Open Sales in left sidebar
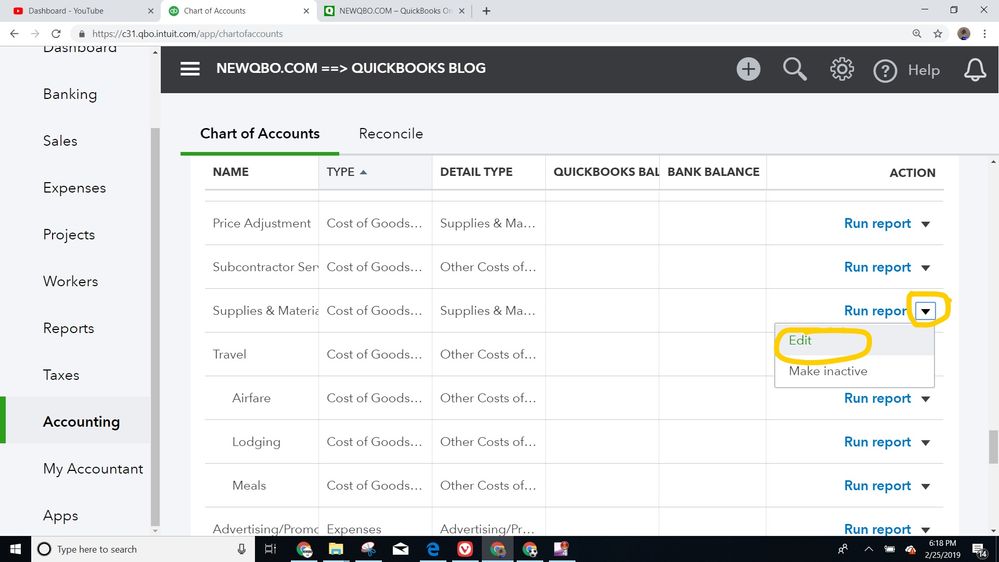The height and width of the screenshot is (562, 999). (x=60, y=141)
